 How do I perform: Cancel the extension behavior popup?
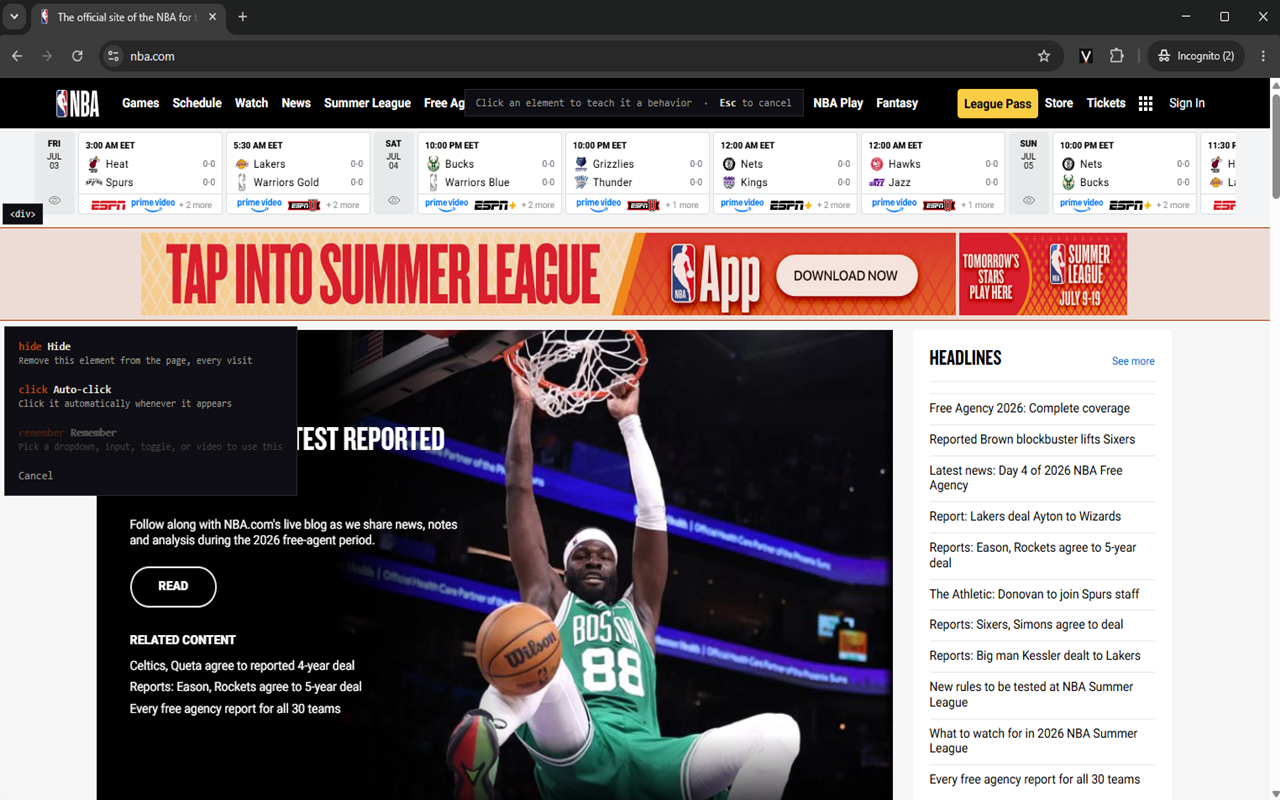(x=36, y=476)
